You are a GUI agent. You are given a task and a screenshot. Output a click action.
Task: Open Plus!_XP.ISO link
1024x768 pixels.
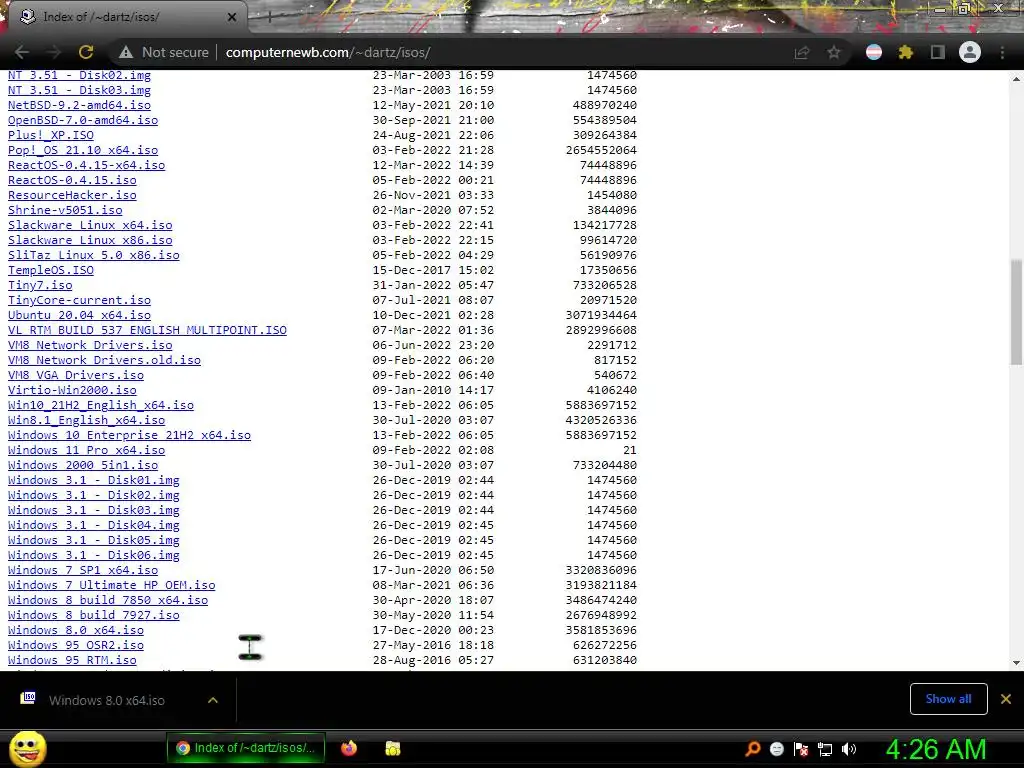coord(51,135)
